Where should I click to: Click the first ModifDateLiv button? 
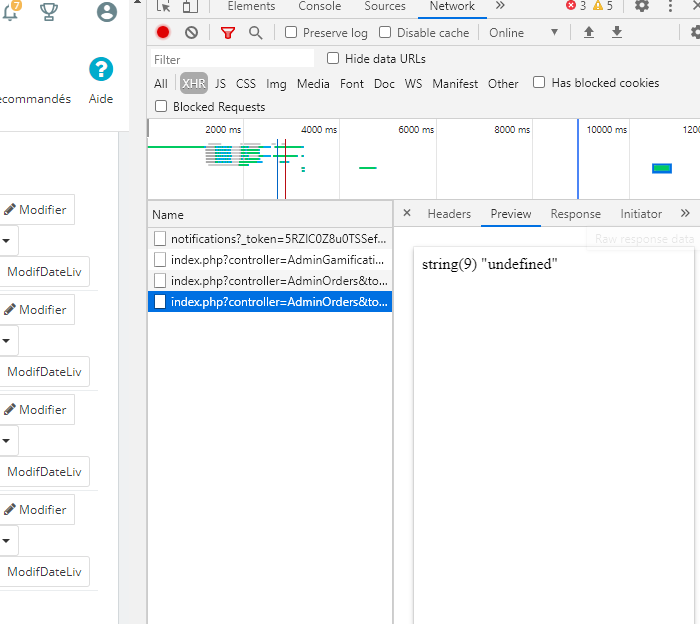click(x=44, y=271)
